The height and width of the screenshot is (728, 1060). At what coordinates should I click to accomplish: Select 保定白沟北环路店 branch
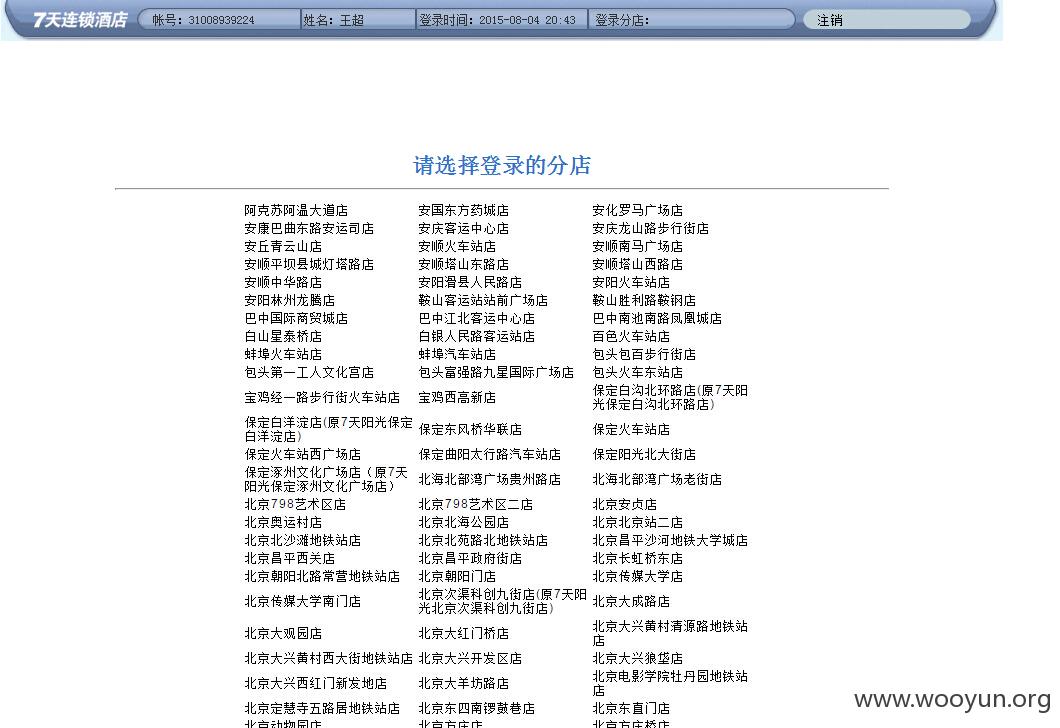[x=670, y=397]
